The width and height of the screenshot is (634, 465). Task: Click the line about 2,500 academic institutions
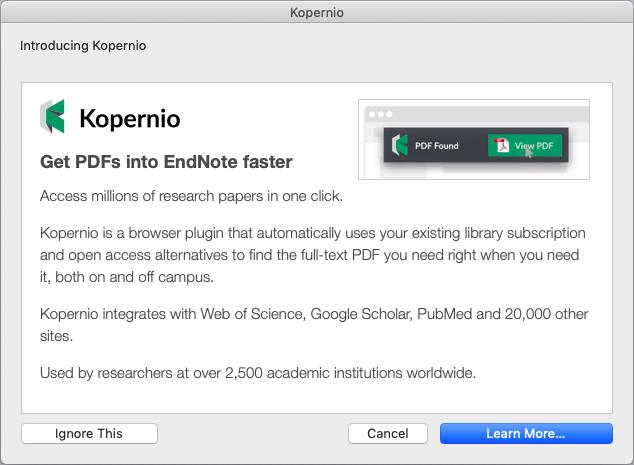click(258, 373)
